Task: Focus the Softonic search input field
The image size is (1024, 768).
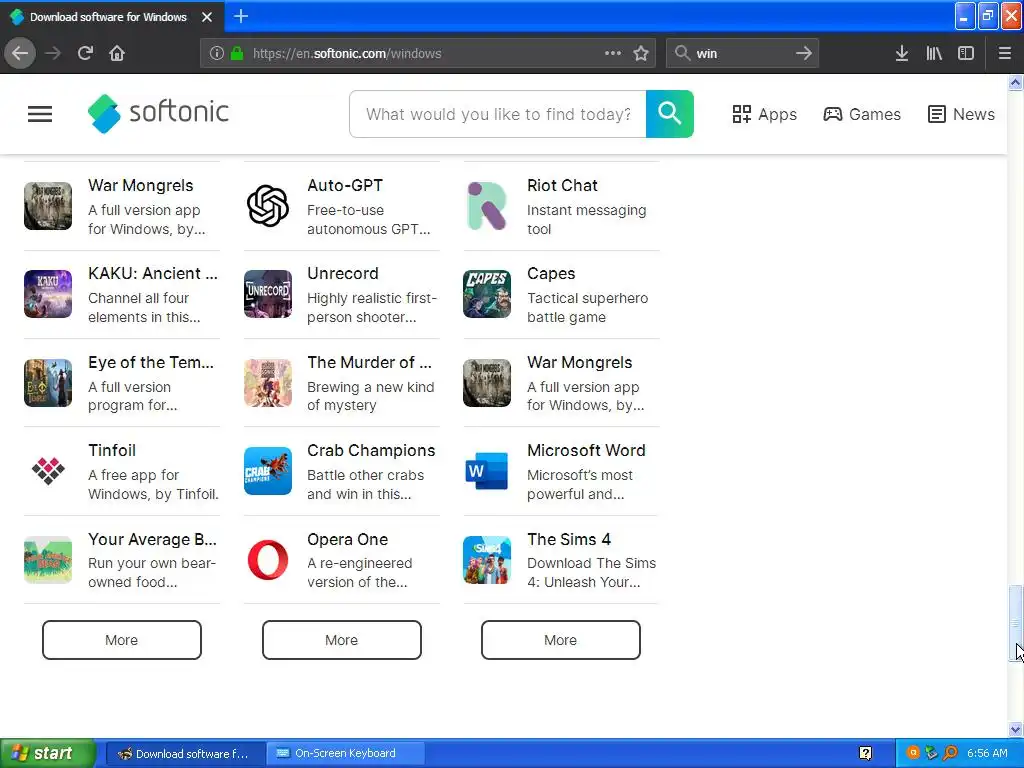Action: coord(498,114)
